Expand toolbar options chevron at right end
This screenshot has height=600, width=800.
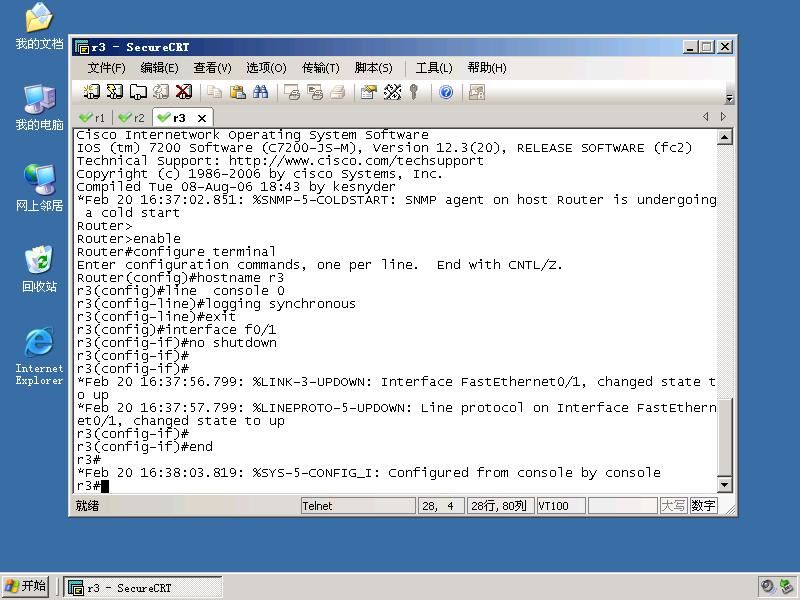(730, 98)
